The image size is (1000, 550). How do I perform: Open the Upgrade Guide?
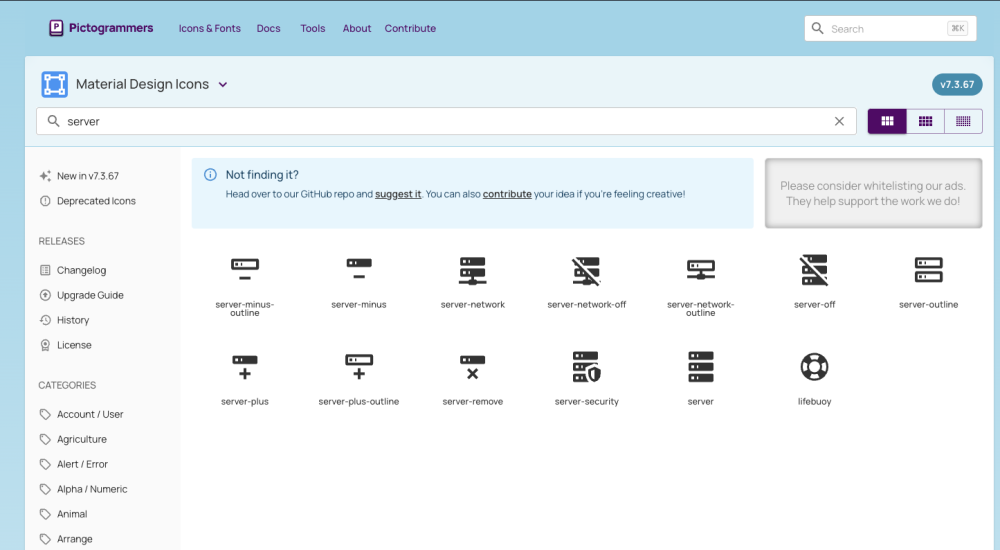tap(82, 295)
